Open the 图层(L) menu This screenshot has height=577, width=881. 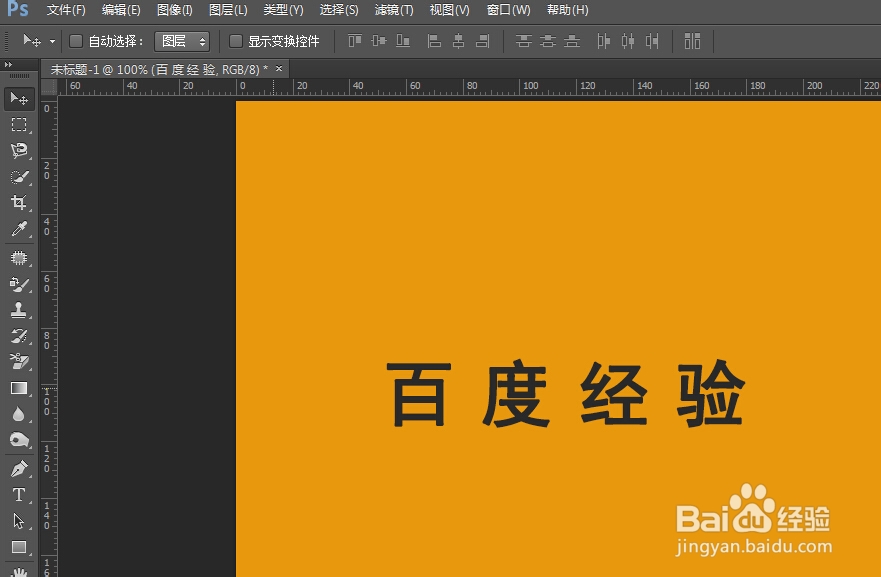228,10
